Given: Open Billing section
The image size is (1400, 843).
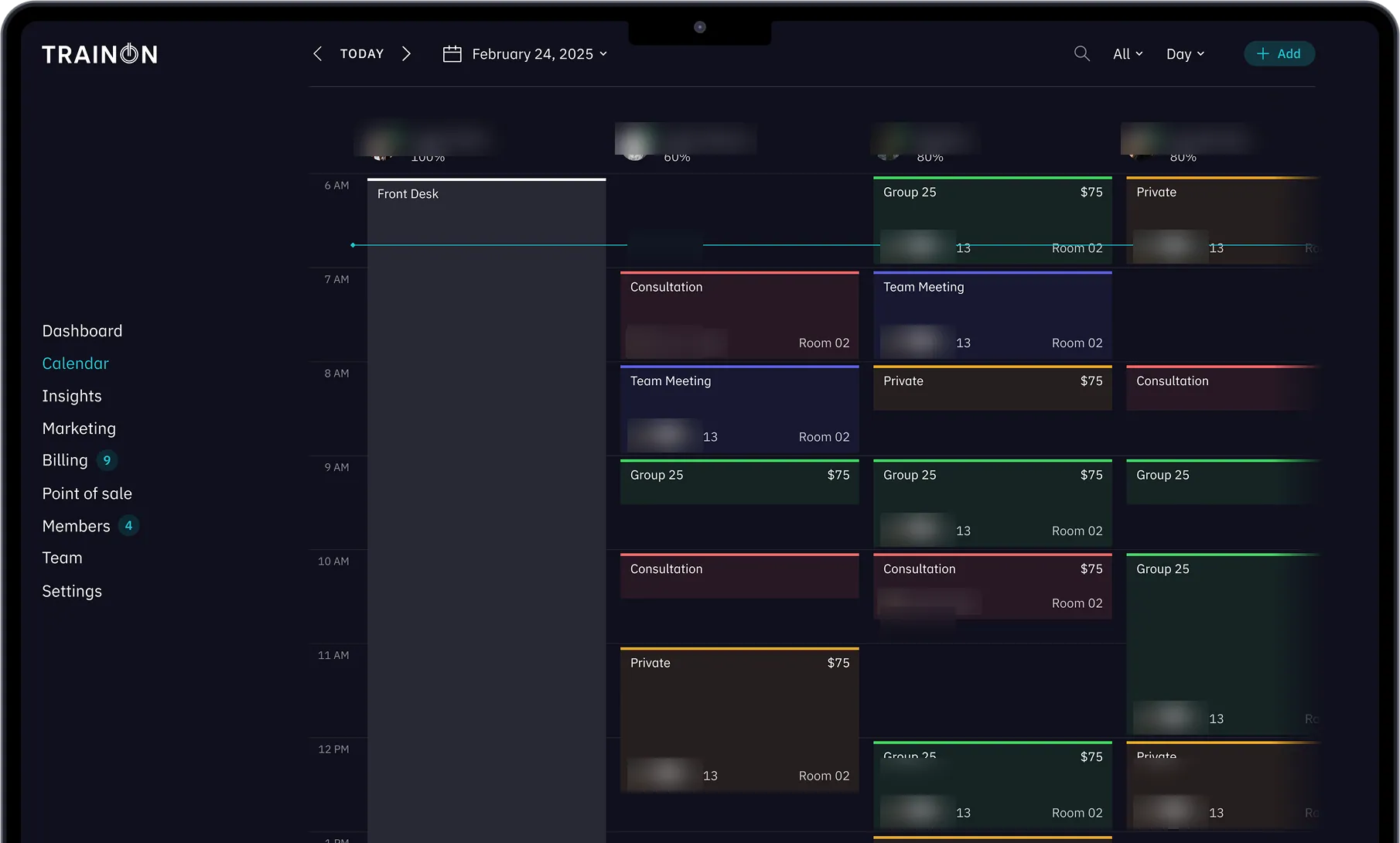Looking at the screenshot, I should pos(65,460).
